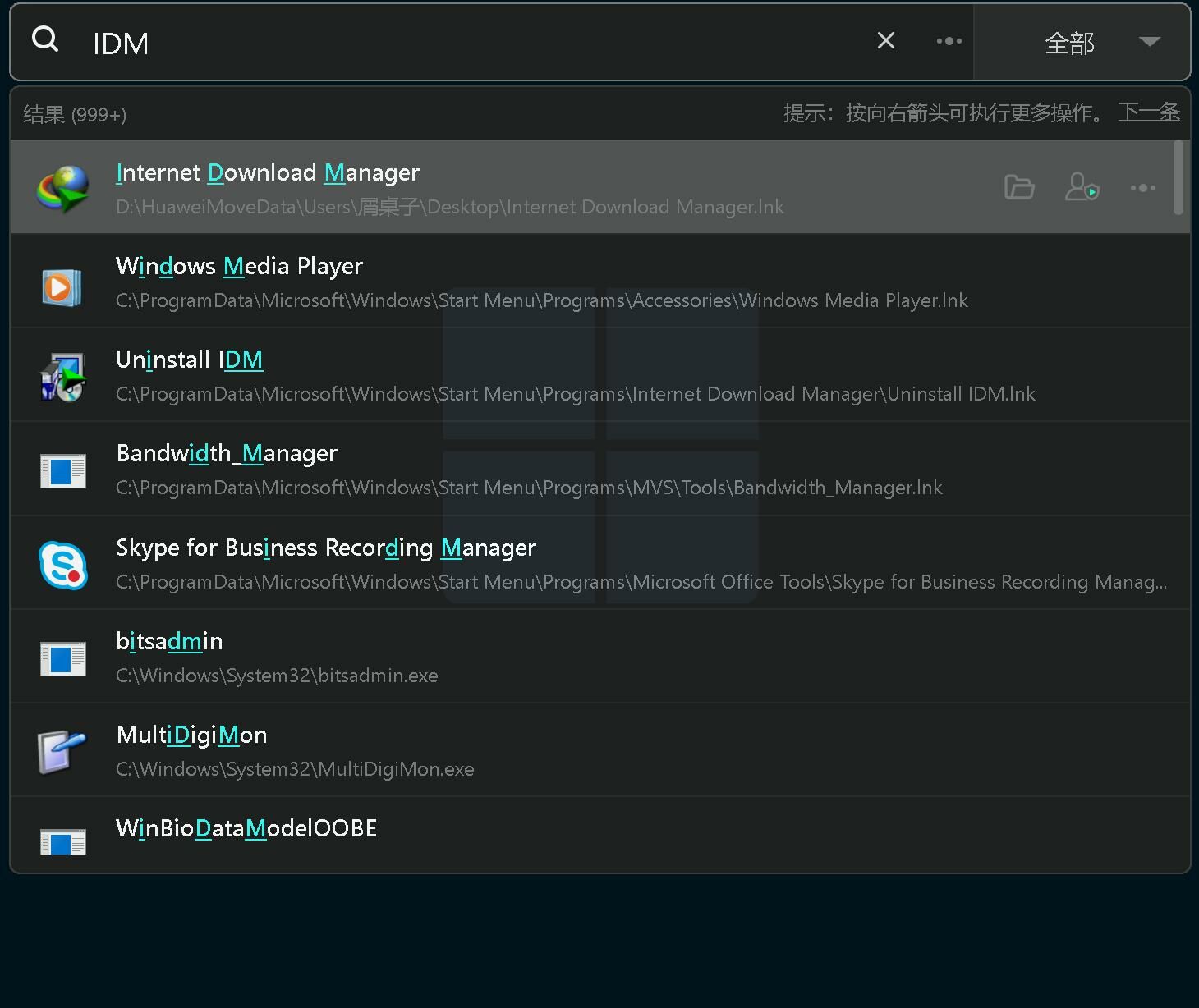Click the Uninstall IDM icon

tap(63, 377)
